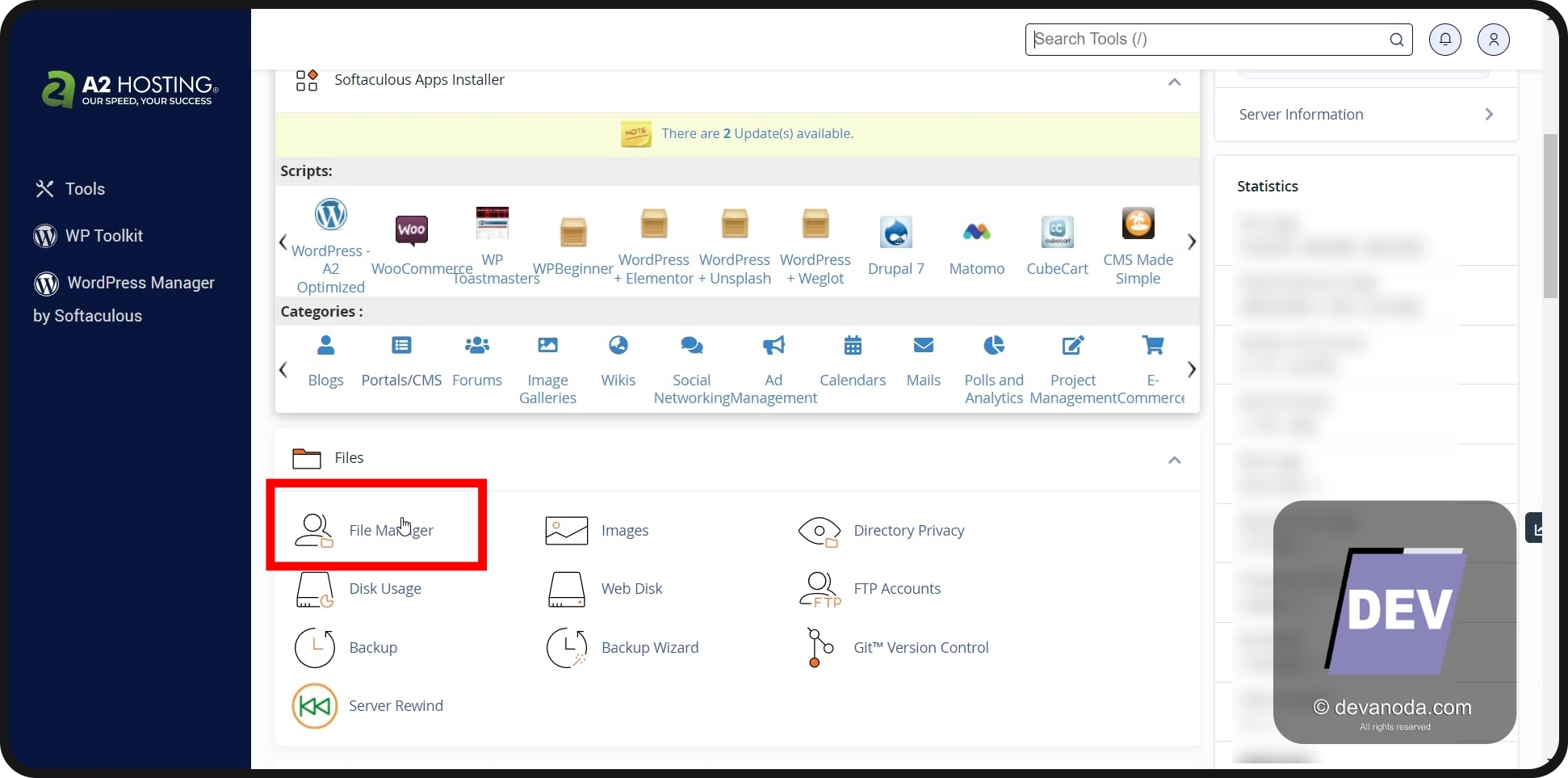Select the Matomo script icon

977,232
